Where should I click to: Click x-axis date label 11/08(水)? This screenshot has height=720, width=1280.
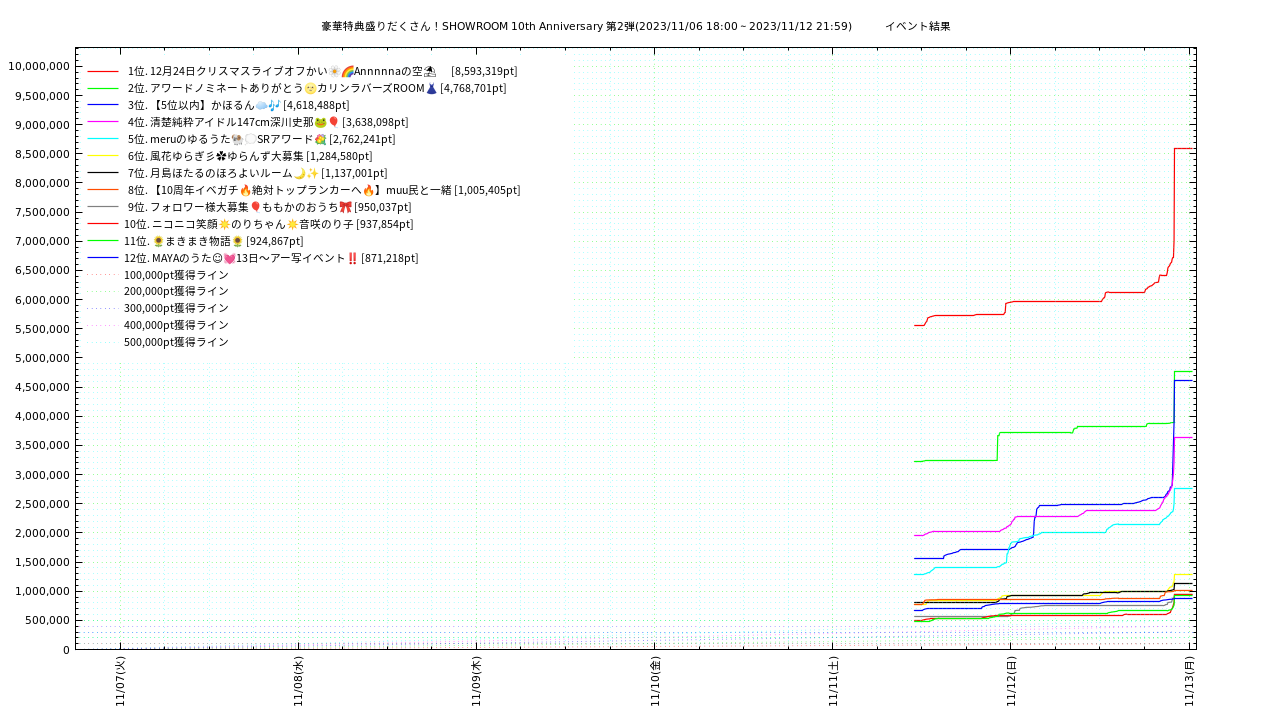pos(298,682)
